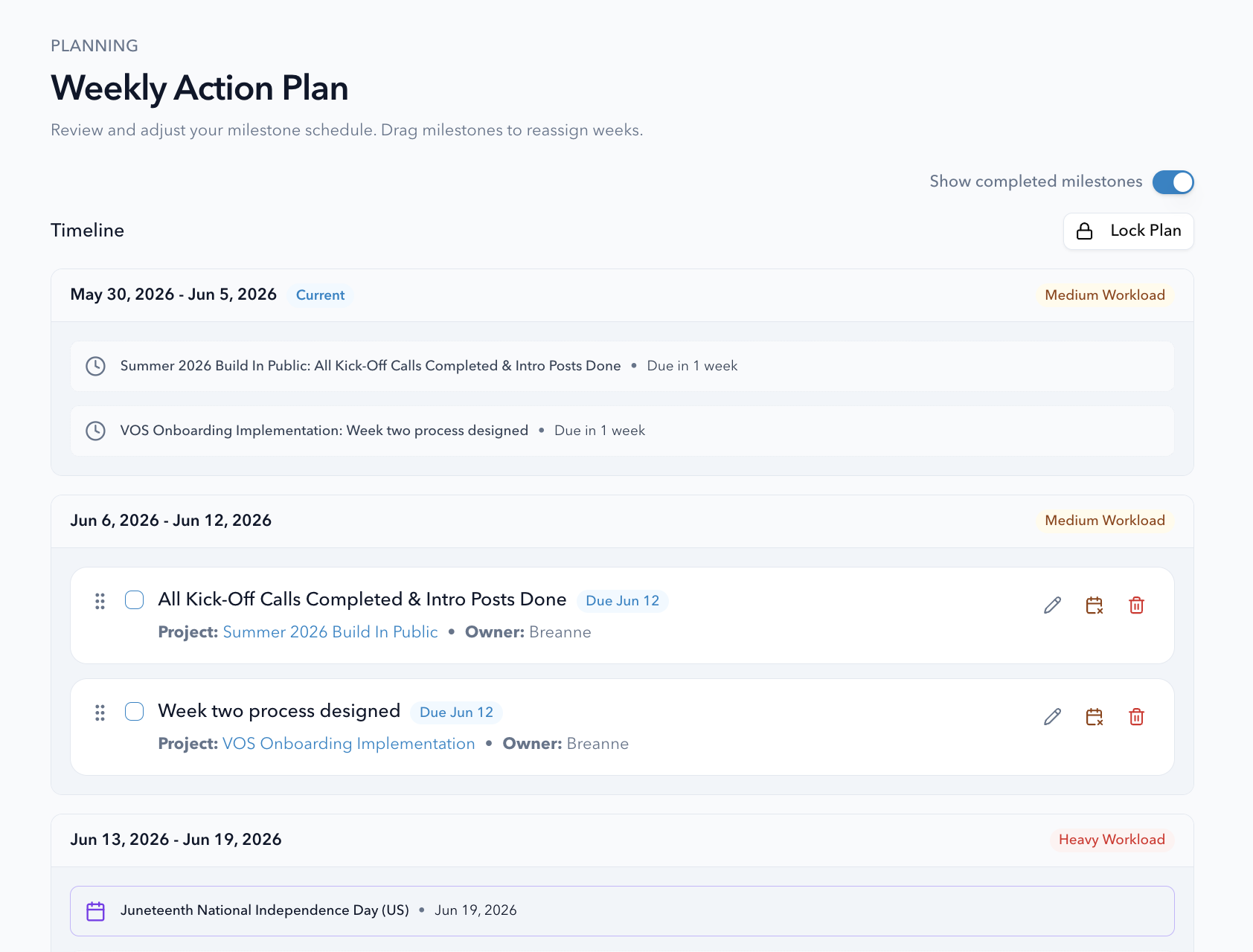Select the Summer 2026 Build In Public reminder row
Screen dimensions: 1253x952
tap(622, 366)
